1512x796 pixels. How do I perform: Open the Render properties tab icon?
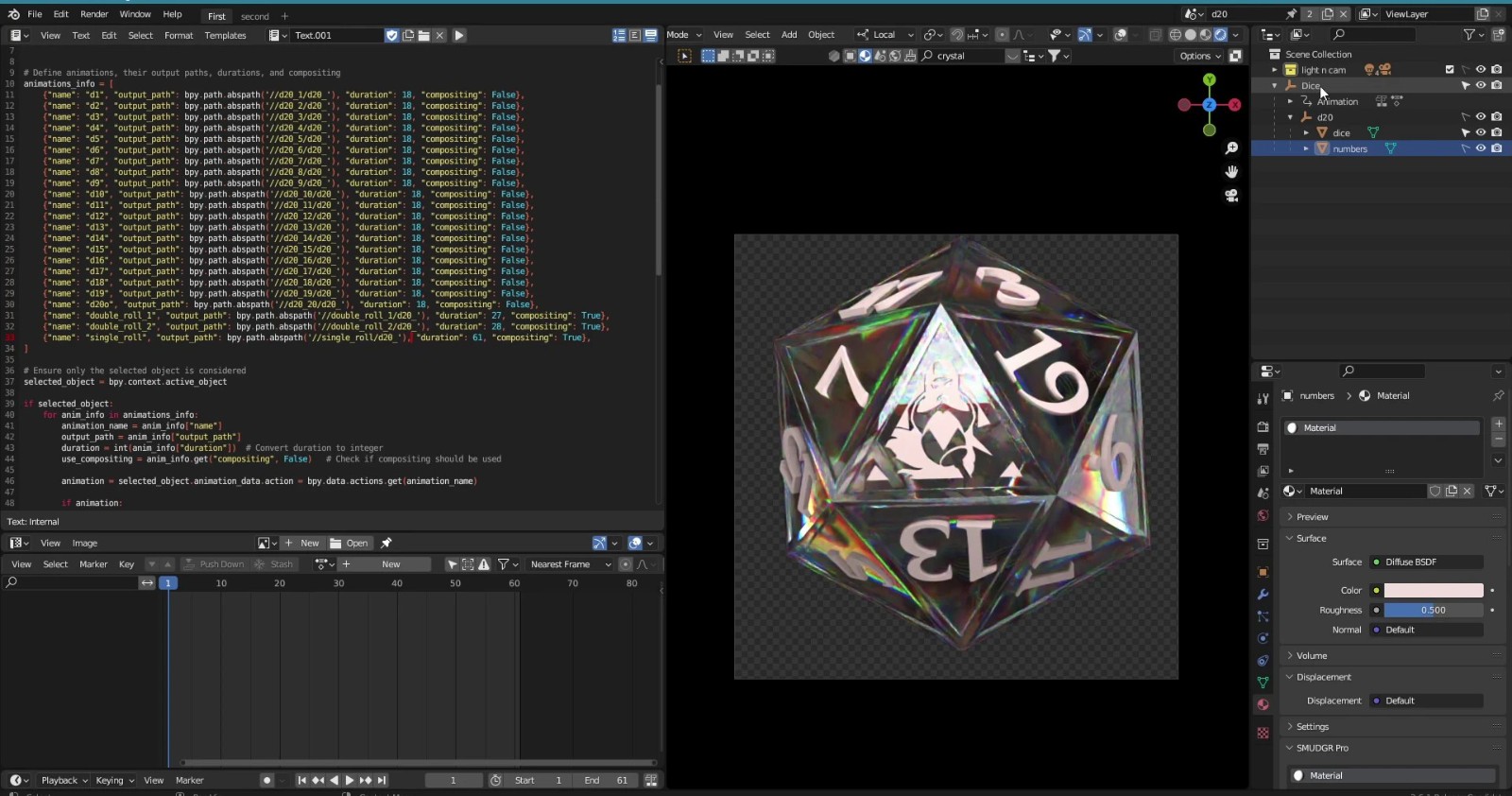coord(1263,427)
